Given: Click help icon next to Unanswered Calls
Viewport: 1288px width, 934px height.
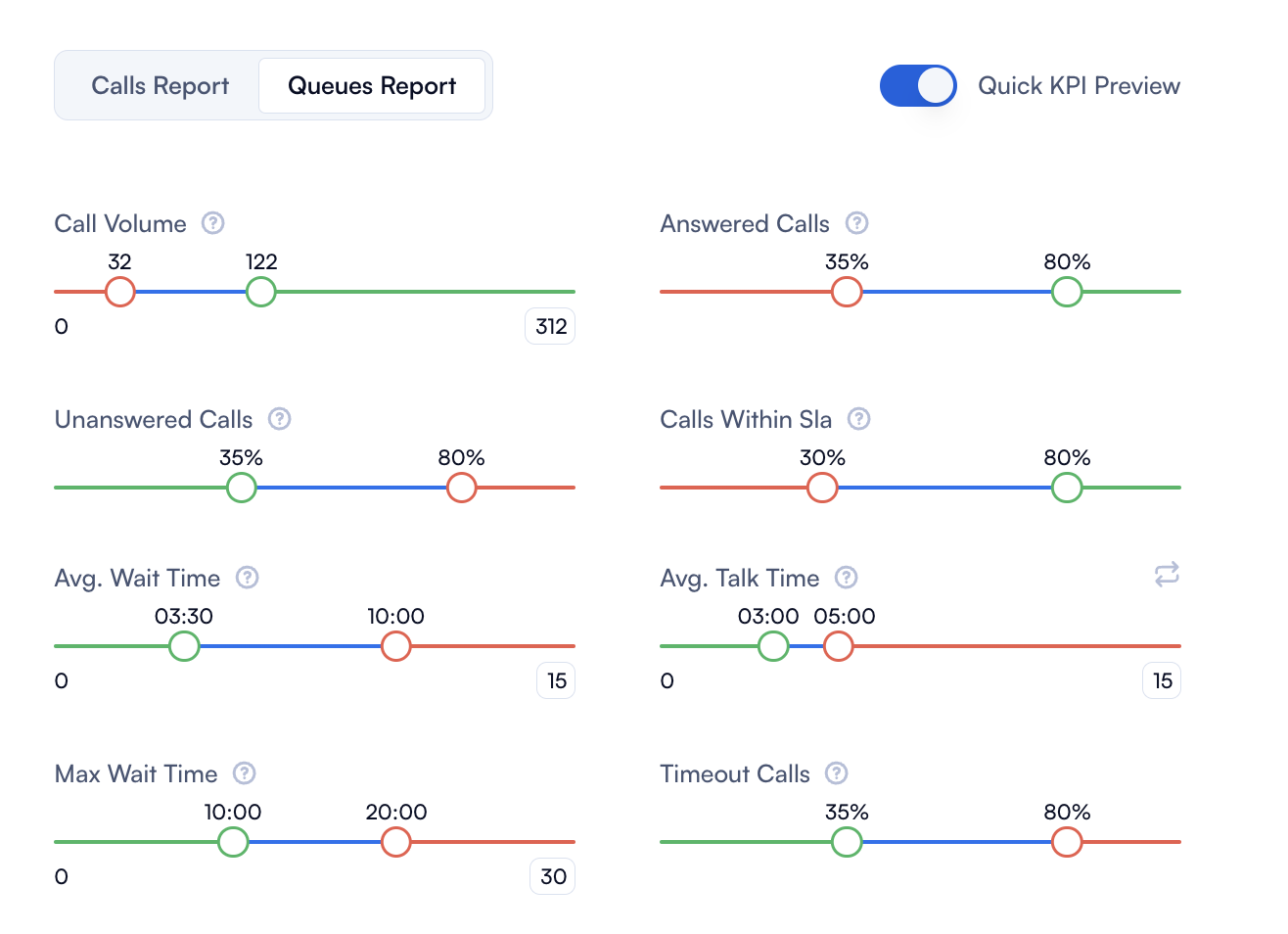Looking at the screenshot, I should (280, 419).
